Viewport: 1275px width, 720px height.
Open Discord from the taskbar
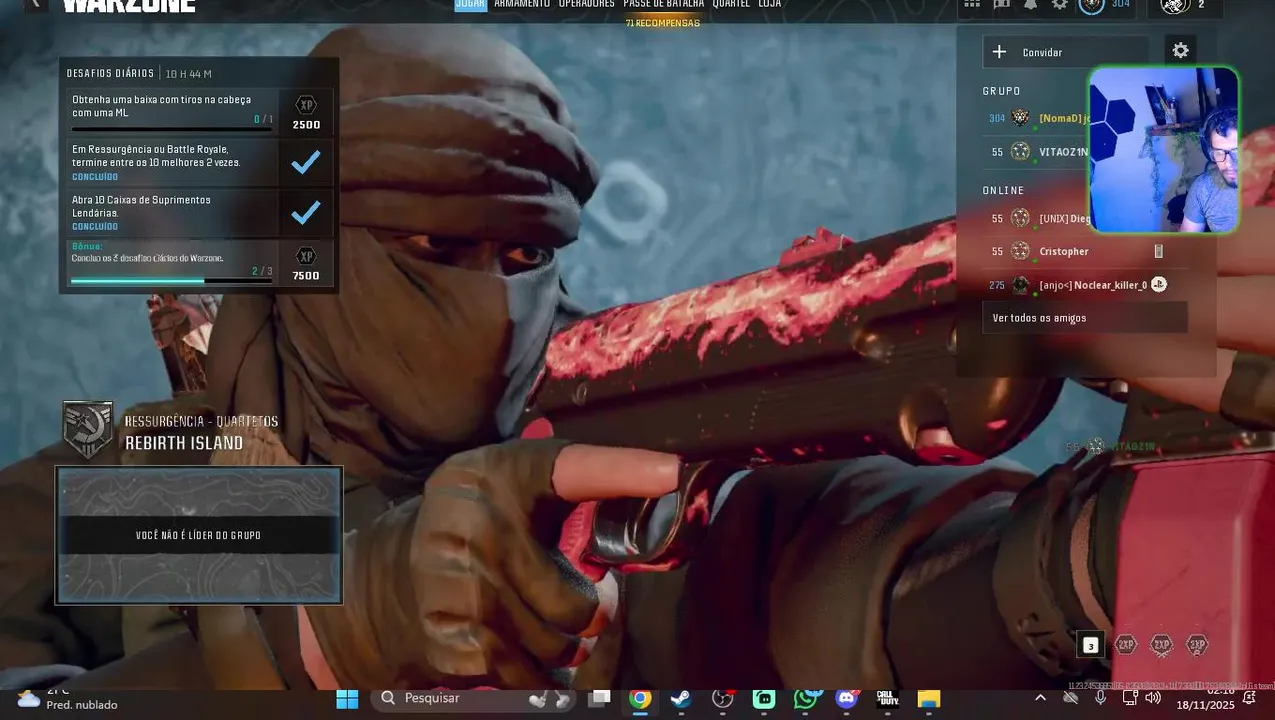click(x=847, y=699)
